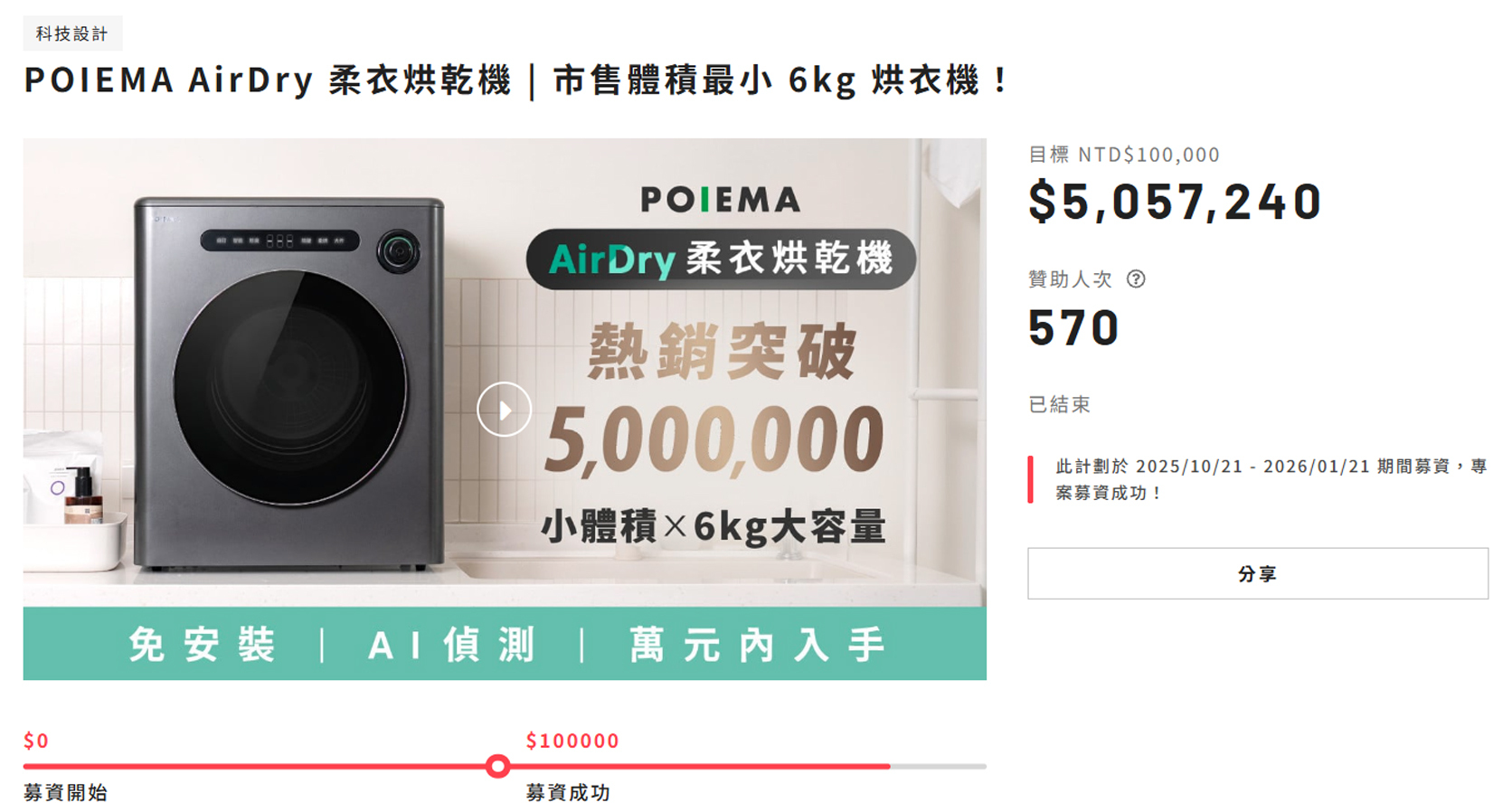Click the funding progress circle marker
The width and height of the screenshot is (1512, 812).
497,767
